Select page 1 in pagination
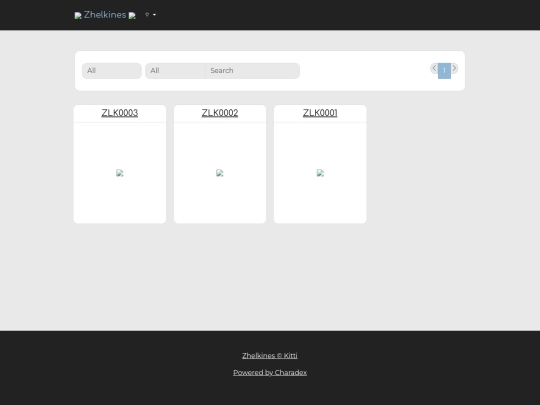Image resolution: width=540 pixels, height=405 pixels. (444, 71)
